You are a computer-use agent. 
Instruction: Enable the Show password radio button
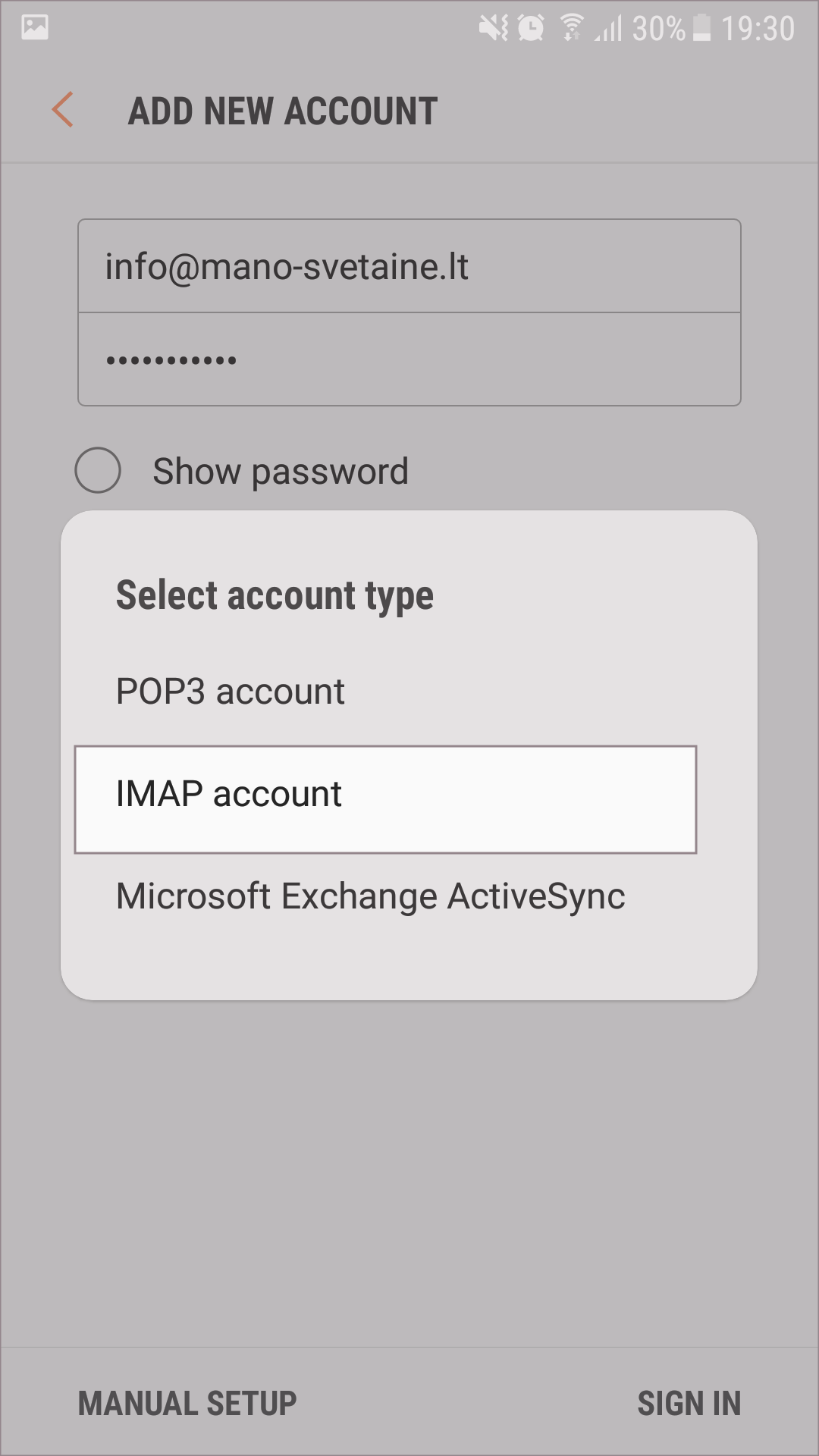pyautogui.click(x=98, y=470)
